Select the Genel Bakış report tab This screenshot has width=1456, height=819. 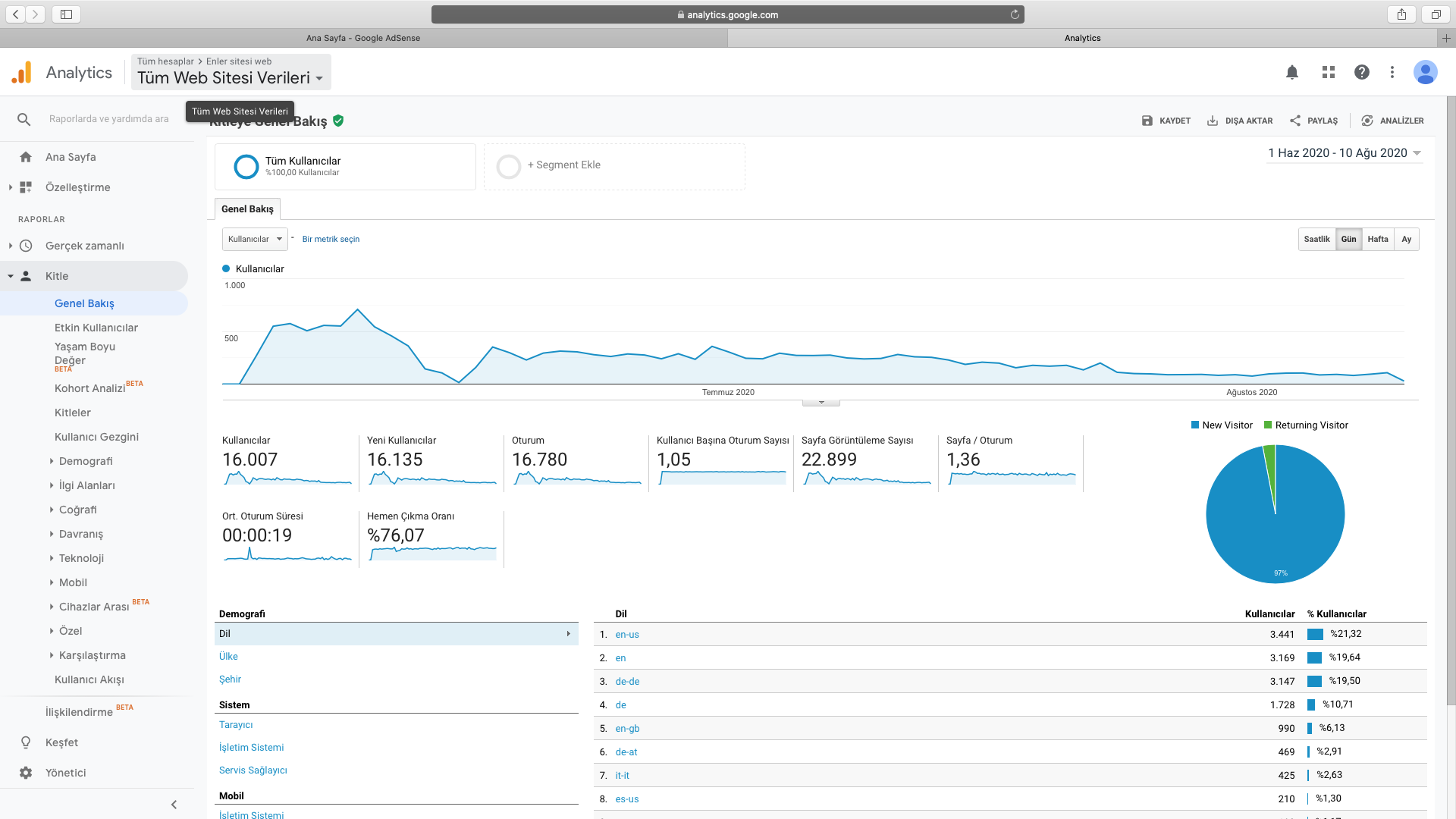pyautogui.click(x=247, y=209)
